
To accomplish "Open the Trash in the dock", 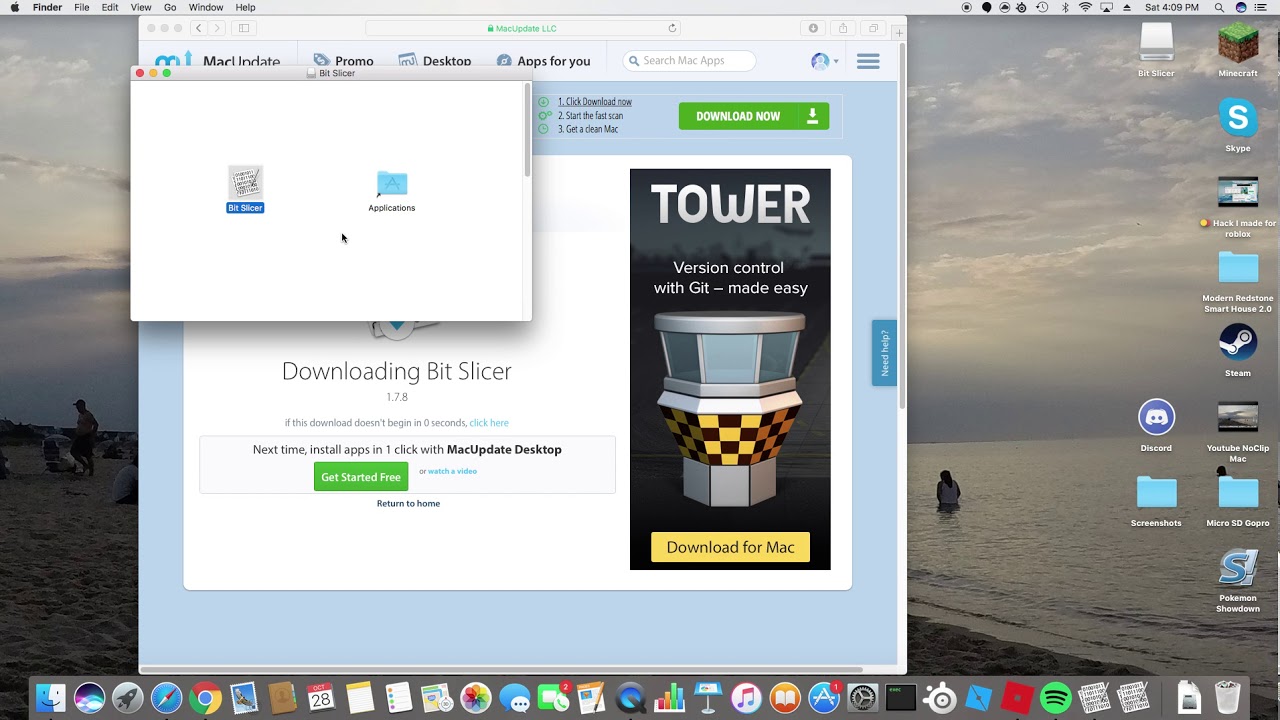I will [1227, 698].
